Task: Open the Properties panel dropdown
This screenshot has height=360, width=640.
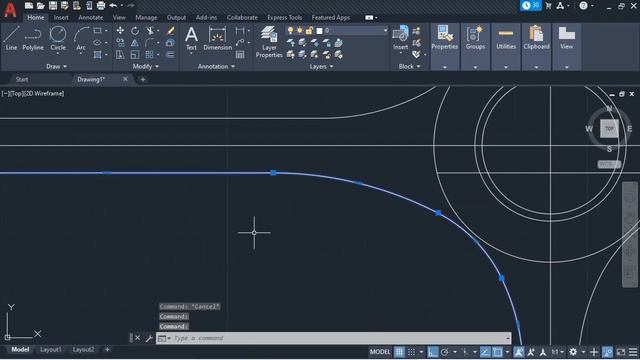Action: tap(444, 67)
